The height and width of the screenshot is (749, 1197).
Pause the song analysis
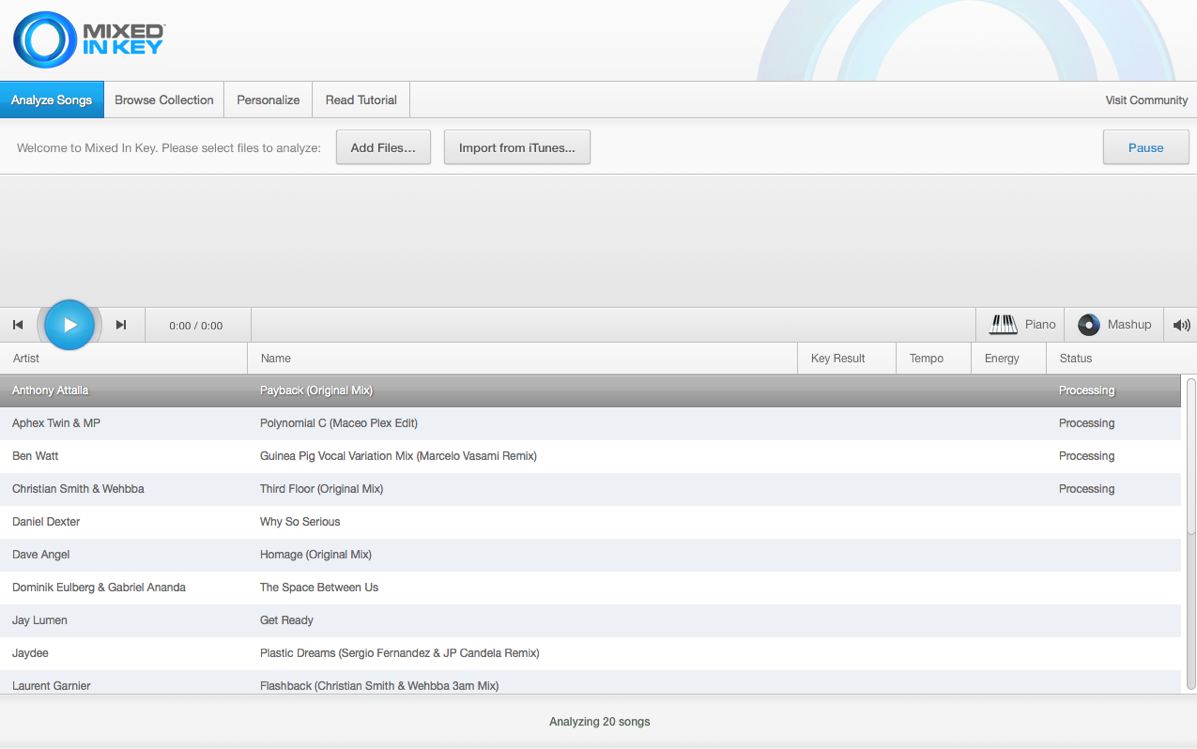point(1145,148)
